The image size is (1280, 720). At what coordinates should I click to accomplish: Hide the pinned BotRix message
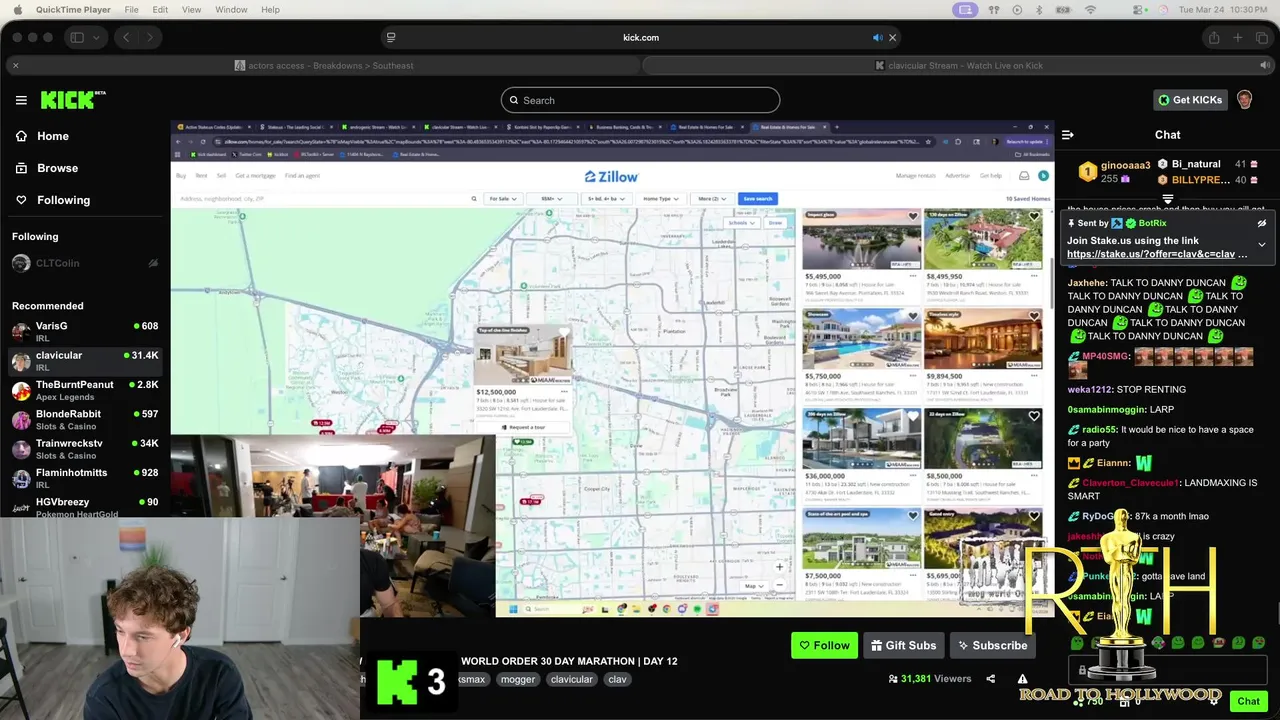pyautogui.click(x=1262, y=223)
